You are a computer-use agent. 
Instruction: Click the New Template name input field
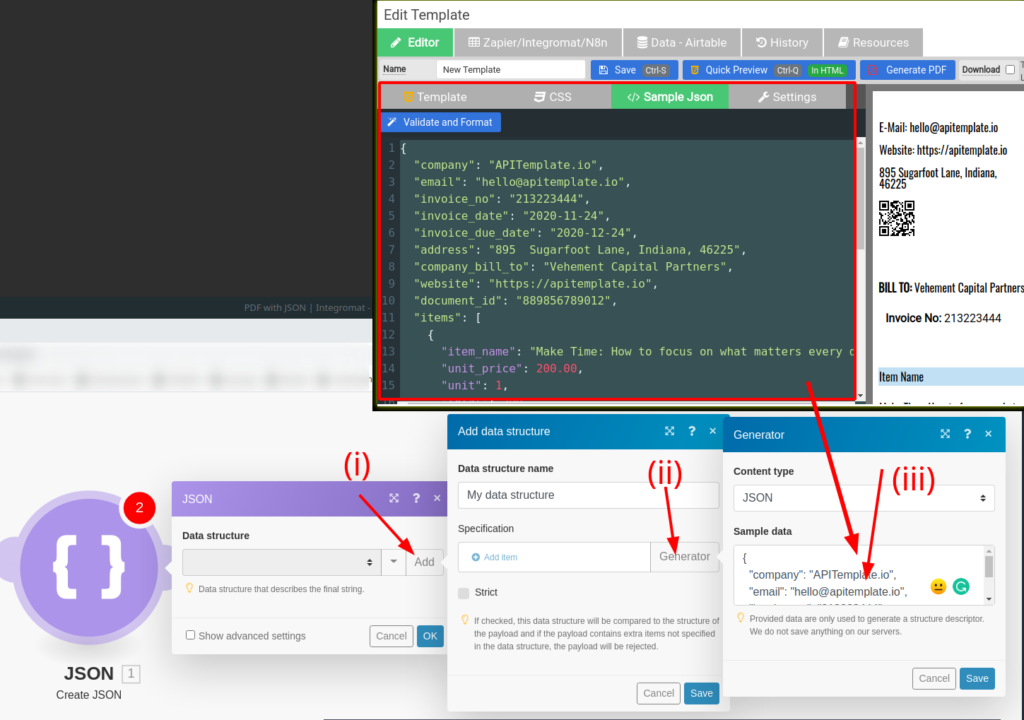(x=511, y=69)
